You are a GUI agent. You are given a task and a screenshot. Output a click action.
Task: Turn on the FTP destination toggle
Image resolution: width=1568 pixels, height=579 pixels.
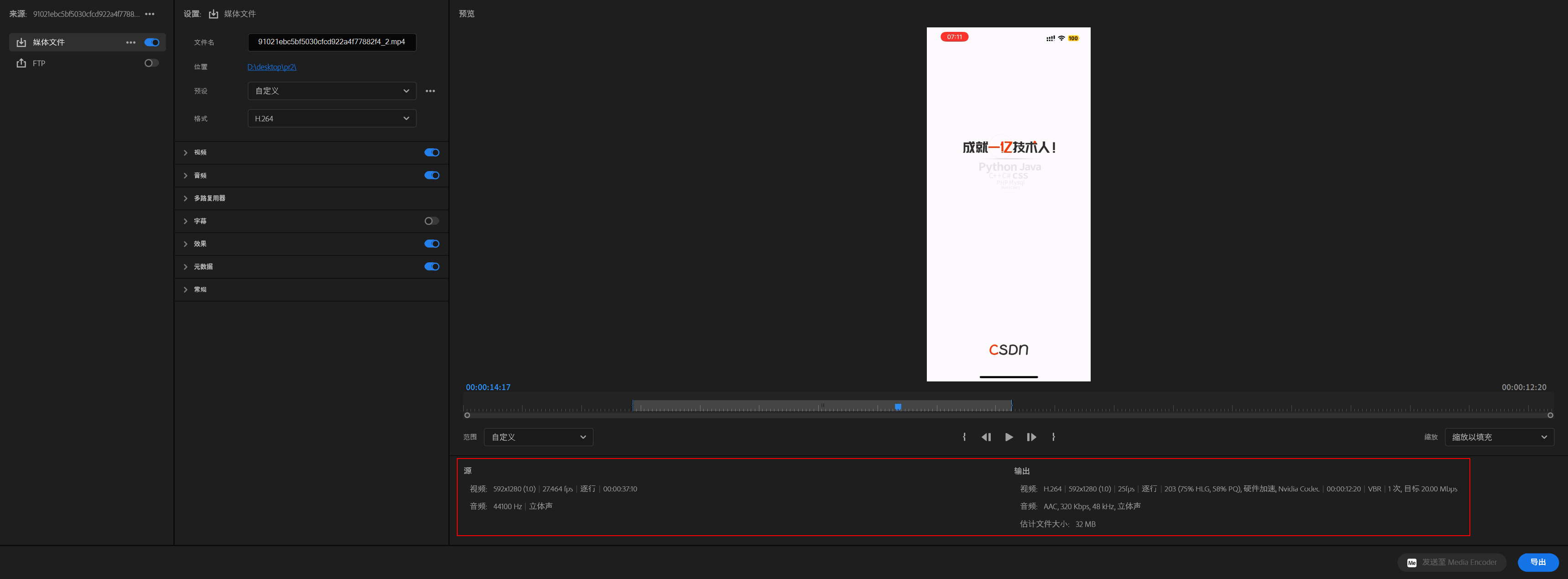tap(151, 63)
